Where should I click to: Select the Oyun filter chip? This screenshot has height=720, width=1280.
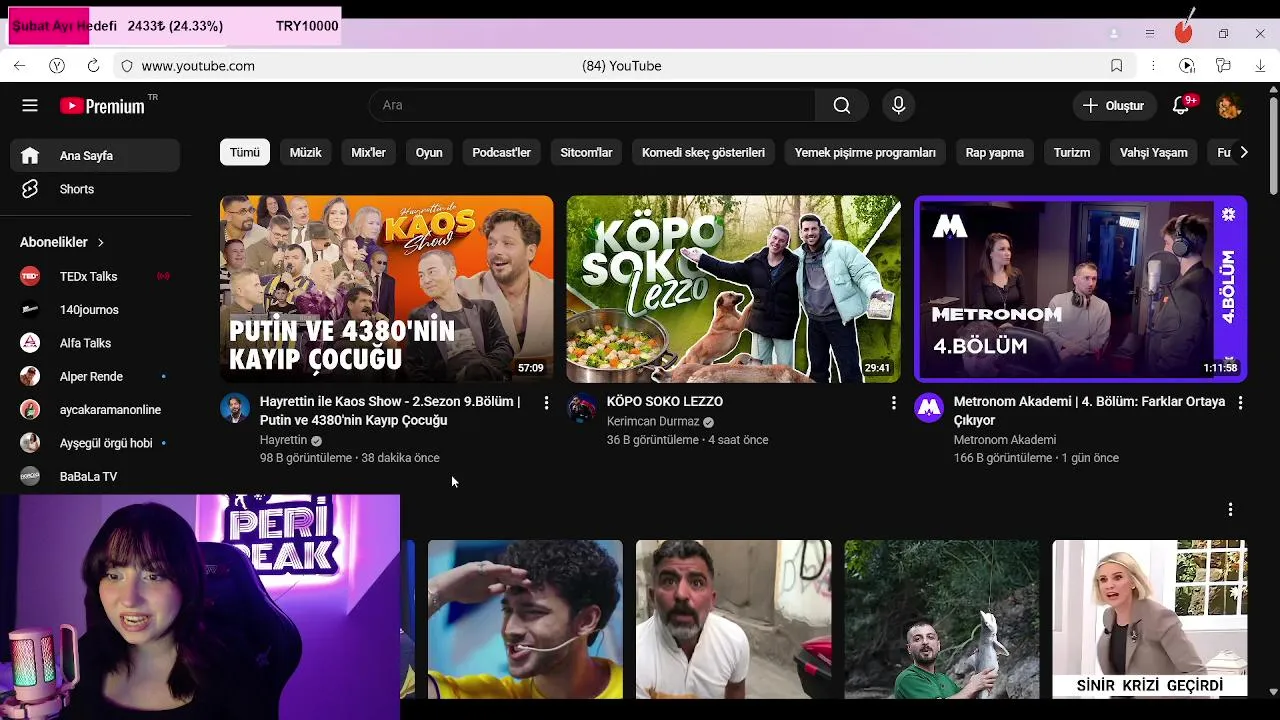[429, 152]
